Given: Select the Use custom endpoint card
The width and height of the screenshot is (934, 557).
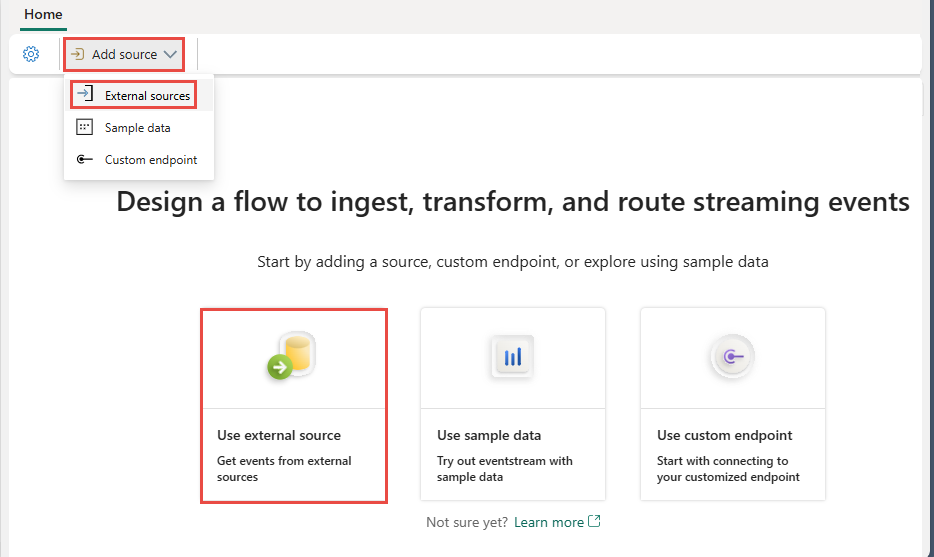Looking at the screenshot, I should [733, 404].
